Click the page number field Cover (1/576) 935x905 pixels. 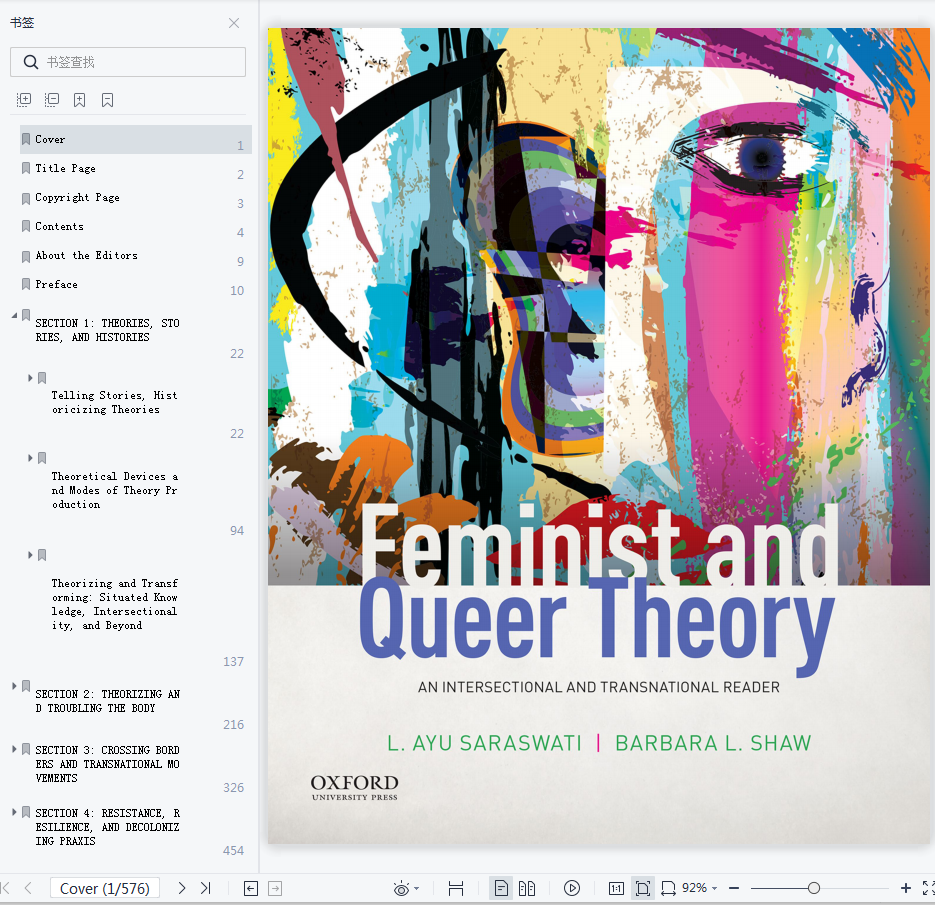click(x=104, y=888)
